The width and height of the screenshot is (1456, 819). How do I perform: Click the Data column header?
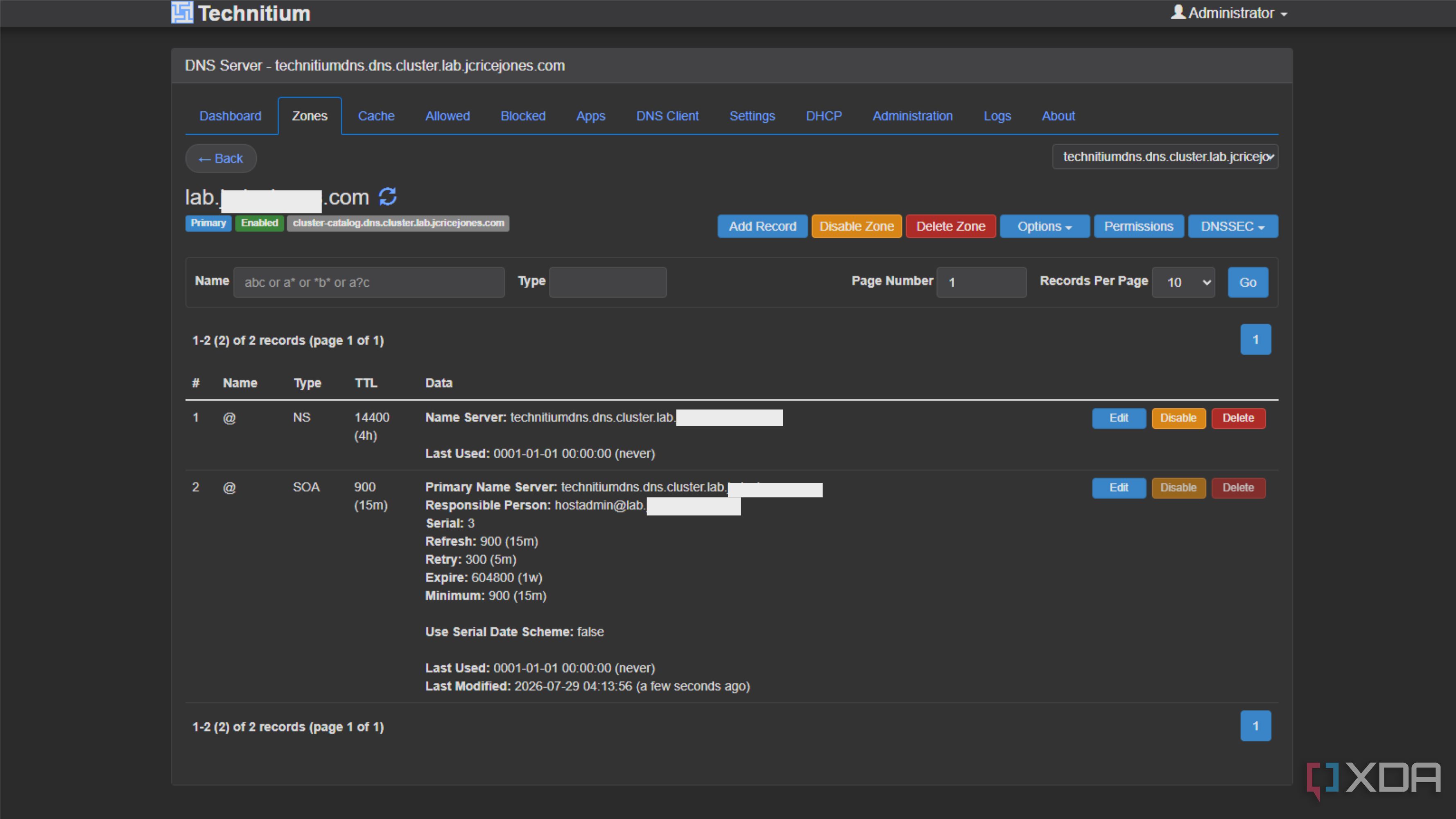[439, 382]
